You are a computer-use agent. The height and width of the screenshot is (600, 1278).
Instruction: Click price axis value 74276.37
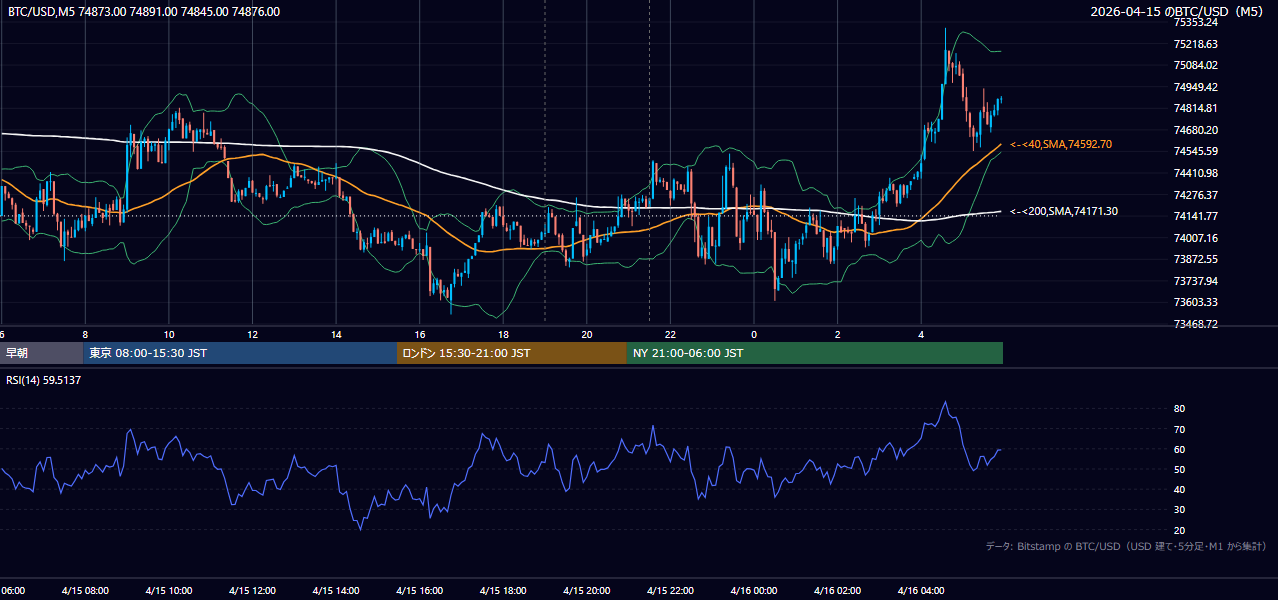(1195, 195)
